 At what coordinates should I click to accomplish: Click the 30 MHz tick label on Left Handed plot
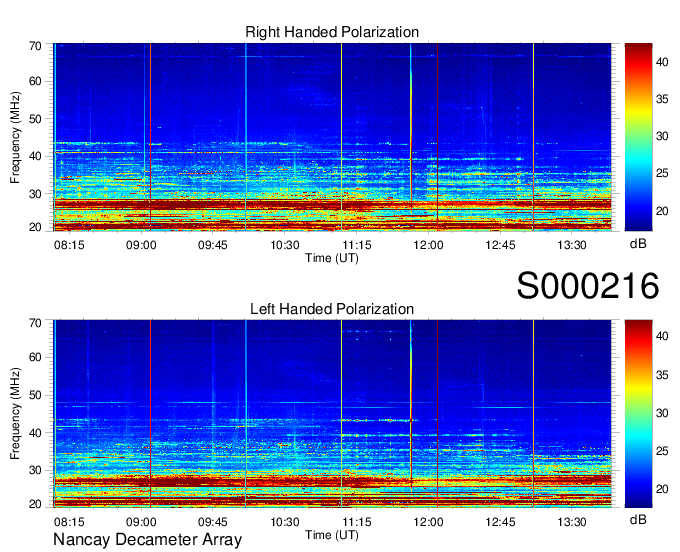tap(35, 470)
